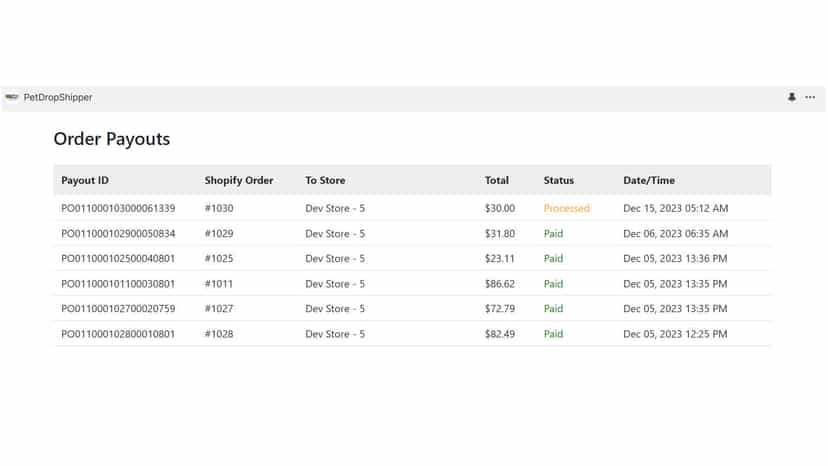Viewport: 828px width, 466px height.
Task: Click date Dec 06, 2023 06:35 AM
Action: pyautogui.click(x=675, y=234)
